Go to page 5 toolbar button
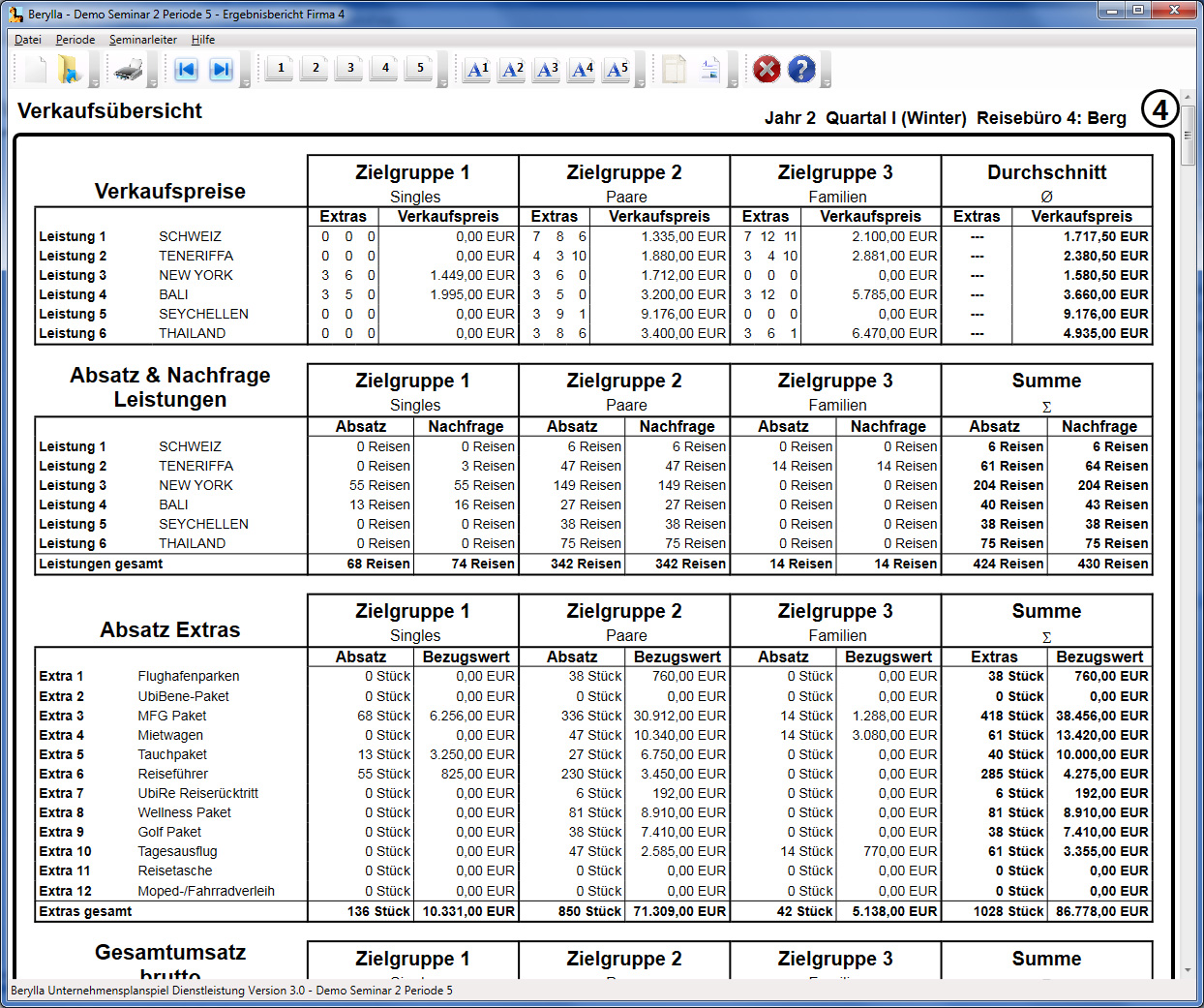1204x1008 pixels. coord(420,68)
